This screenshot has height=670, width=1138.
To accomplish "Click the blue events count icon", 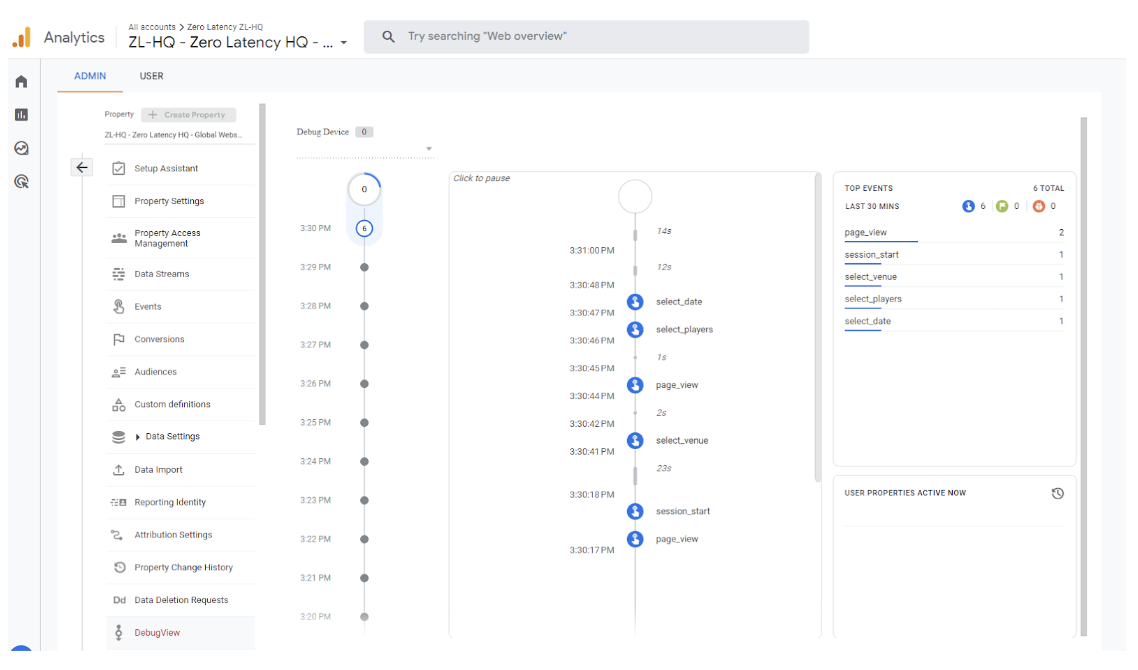I will 968,206.
